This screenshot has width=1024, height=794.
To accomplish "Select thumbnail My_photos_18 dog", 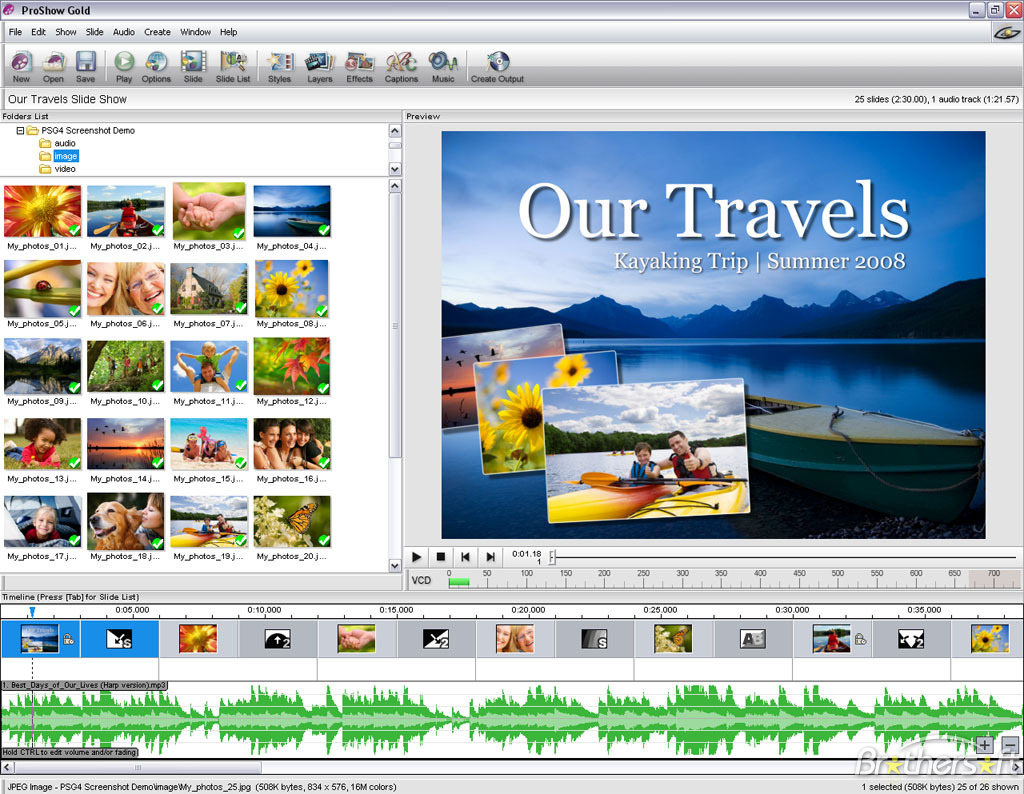I will click(125, 521).
